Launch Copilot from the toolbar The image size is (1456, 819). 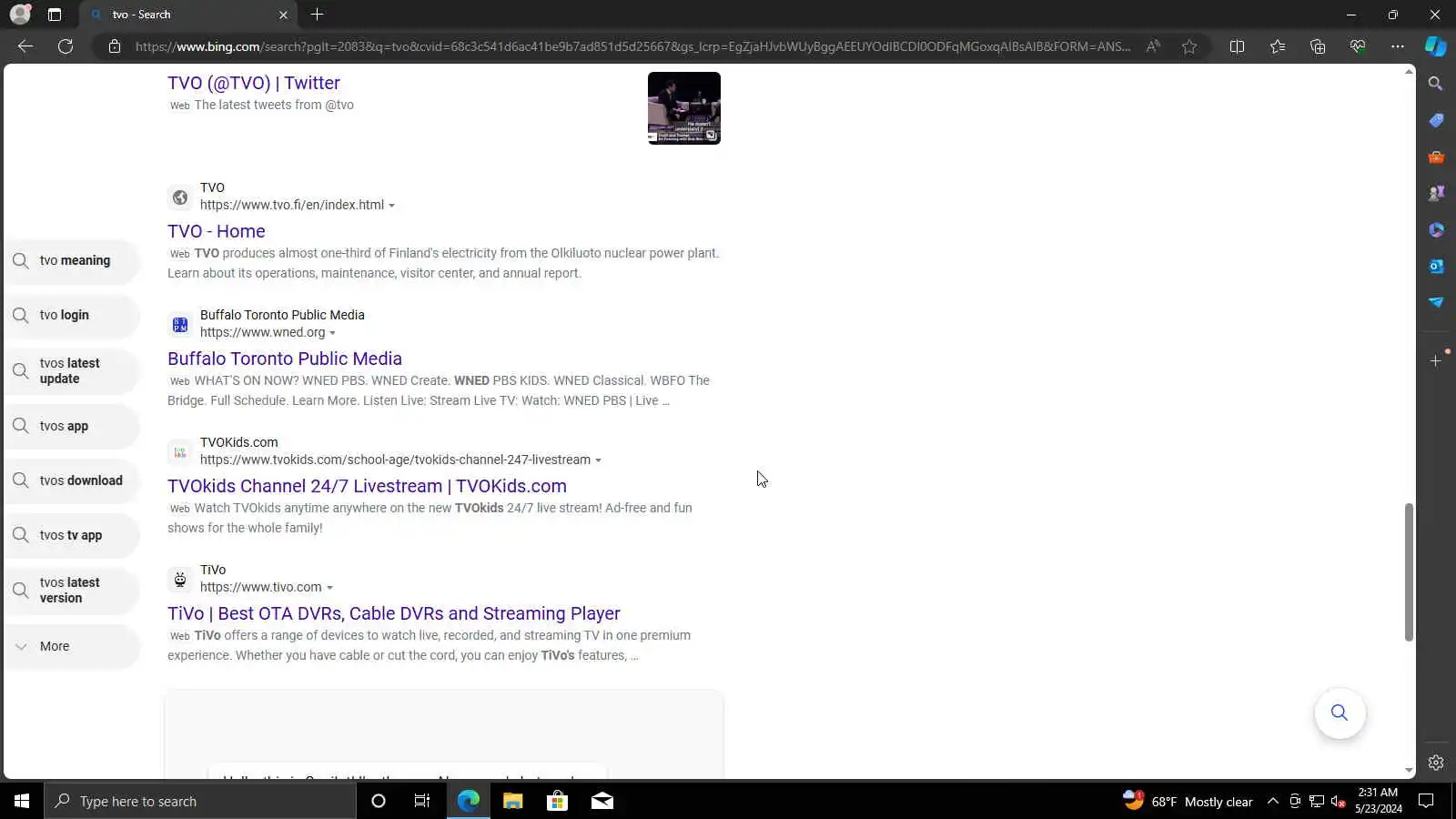click(1436, 46)
